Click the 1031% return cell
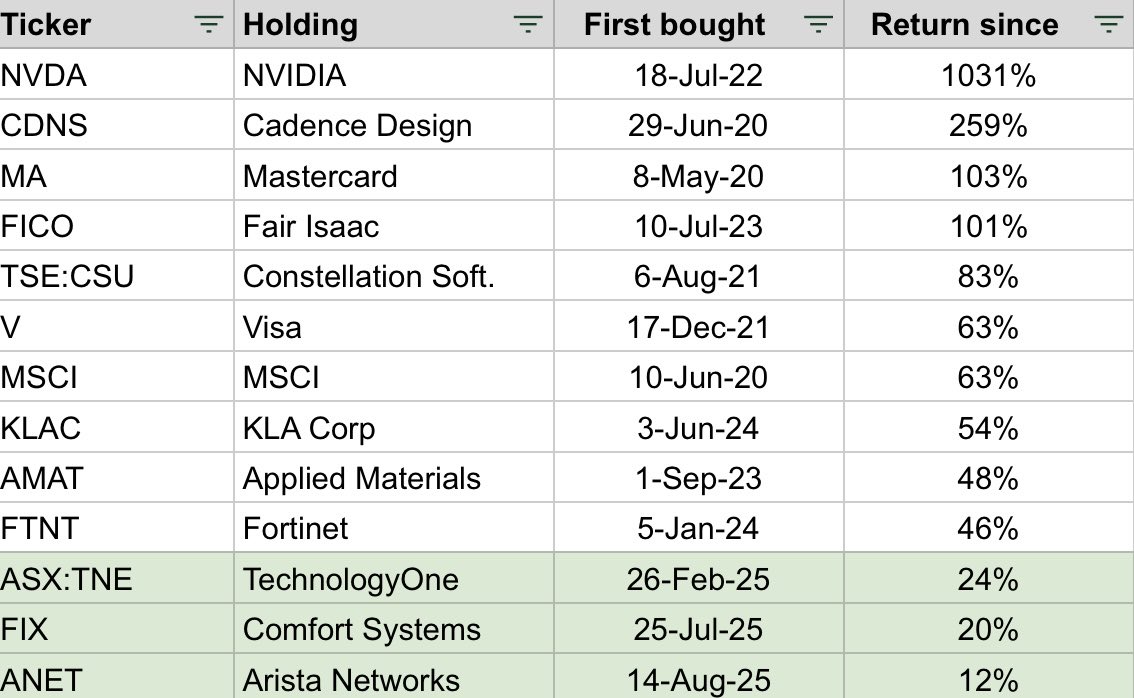This screenshot has height=698, width=1134. coord(987,76)
